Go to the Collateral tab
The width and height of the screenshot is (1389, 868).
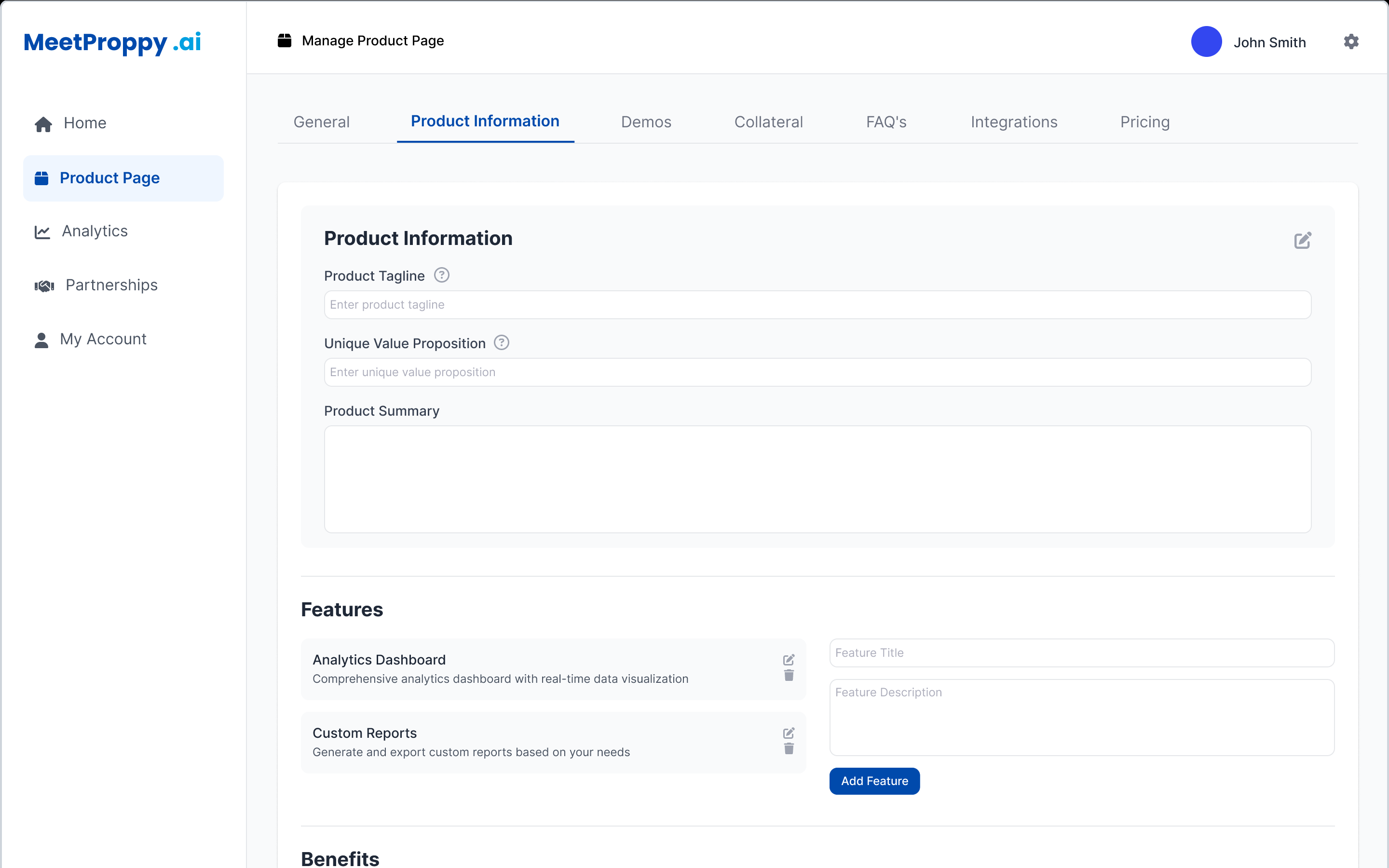click(x=769, y=122)
